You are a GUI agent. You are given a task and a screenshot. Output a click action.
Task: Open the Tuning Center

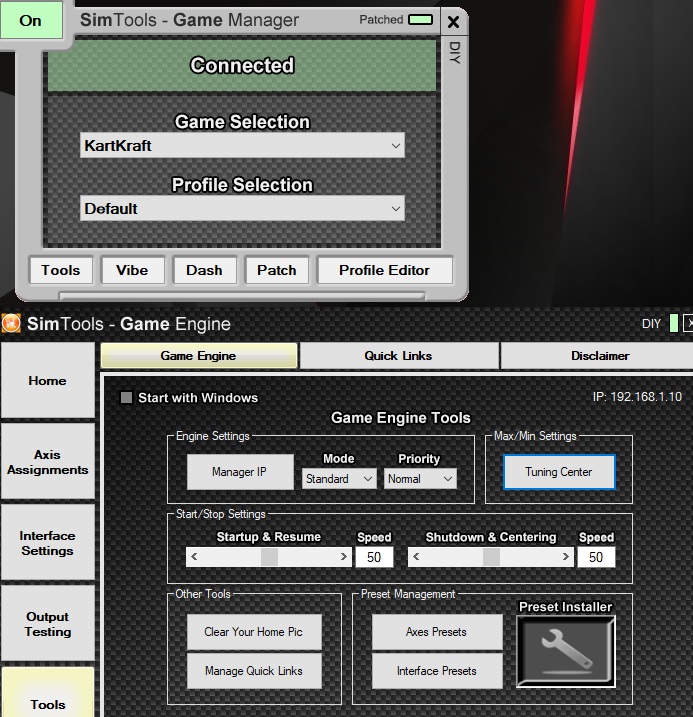tap(559, 472)
